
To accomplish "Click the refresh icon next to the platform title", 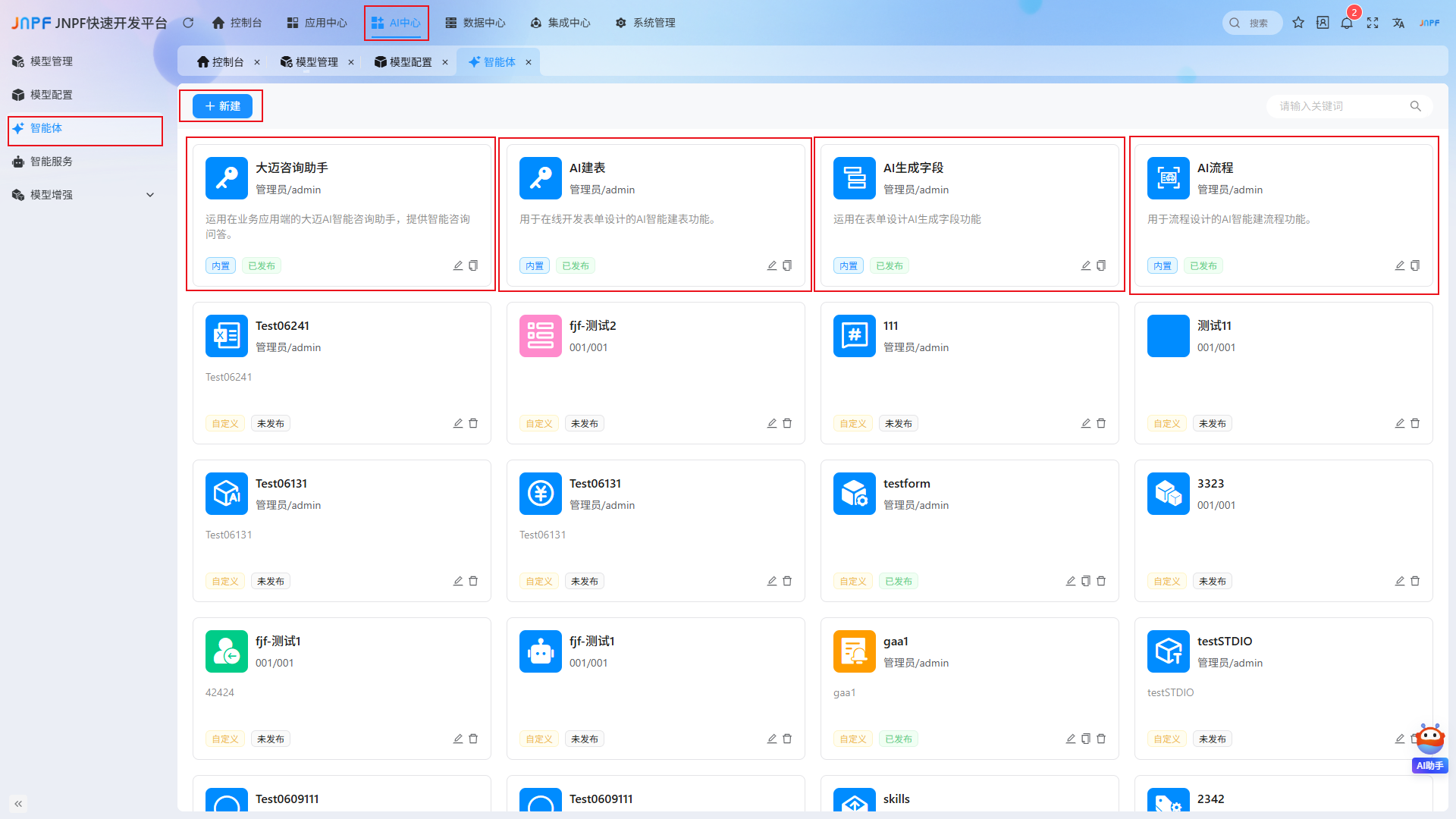I will coord(188,23).
